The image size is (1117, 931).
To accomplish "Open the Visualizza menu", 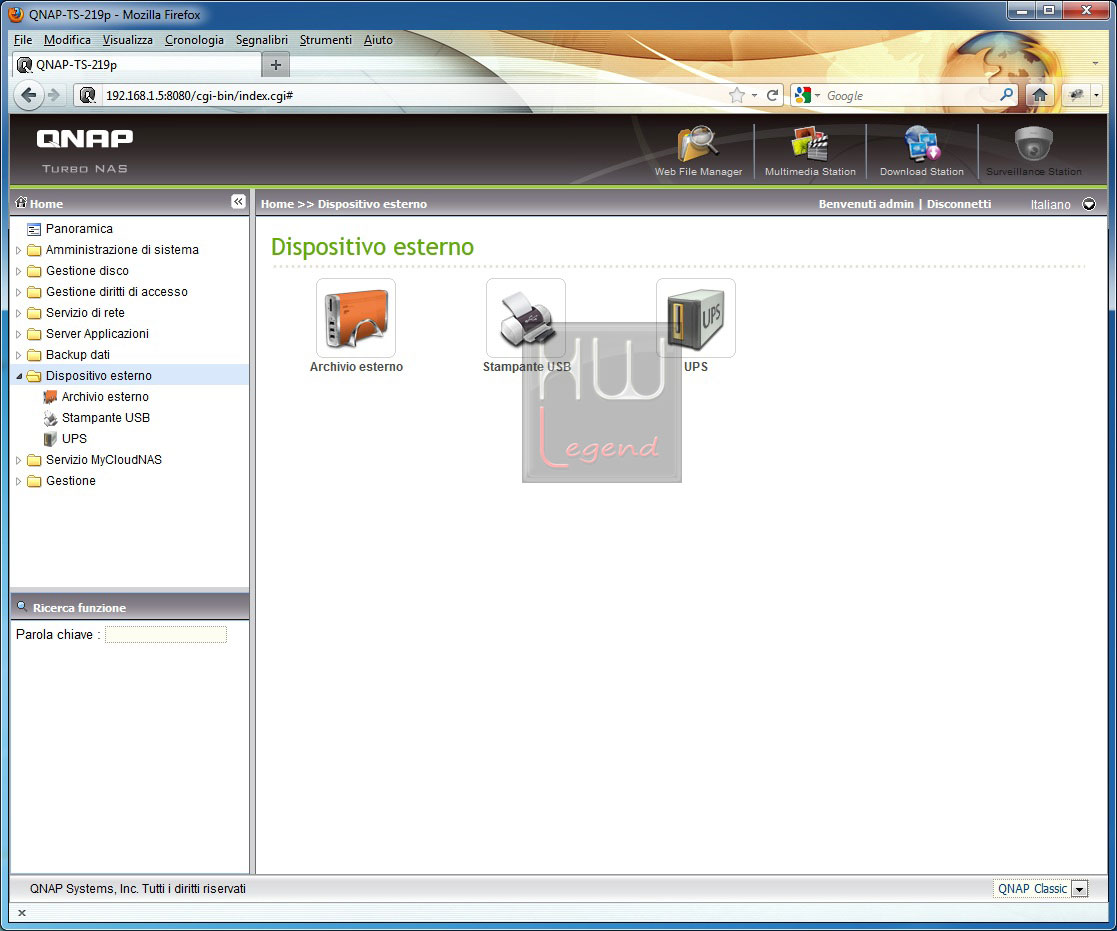I will coord(128,40).
